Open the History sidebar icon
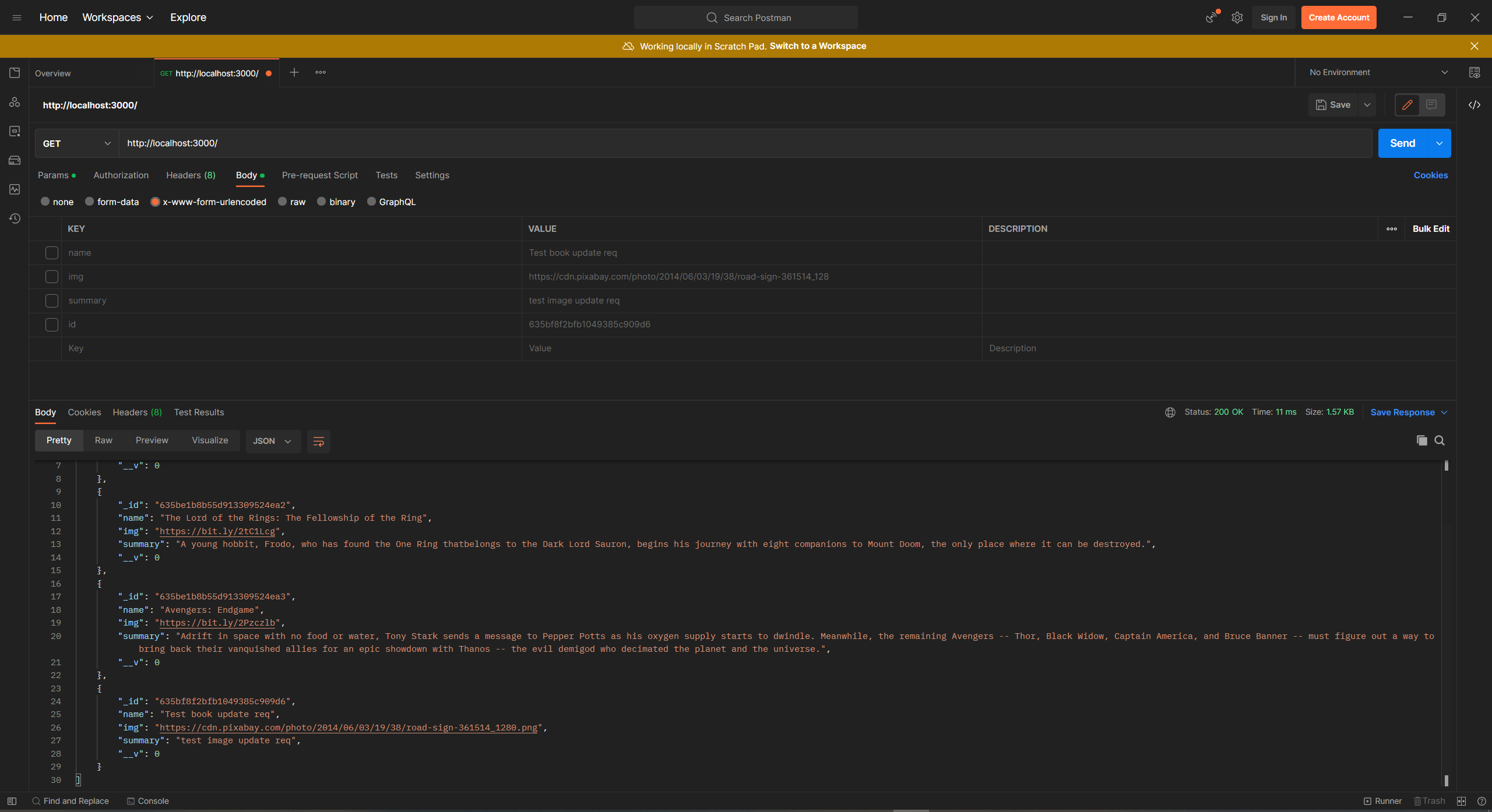Image resolution: width=1492 pixels, height=812 pixels. coord(15,218)
